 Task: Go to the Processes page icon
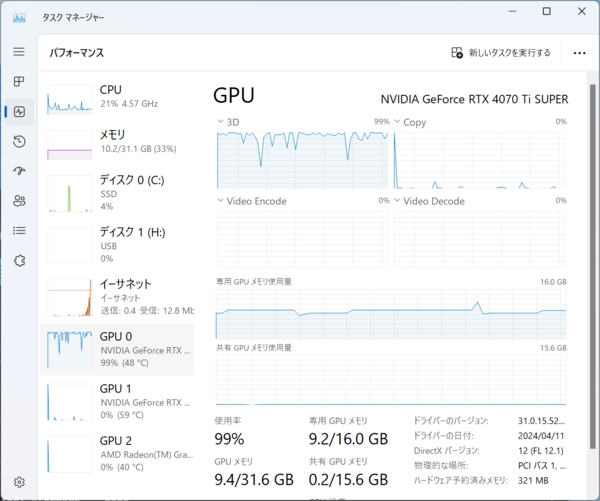(19, 81)
